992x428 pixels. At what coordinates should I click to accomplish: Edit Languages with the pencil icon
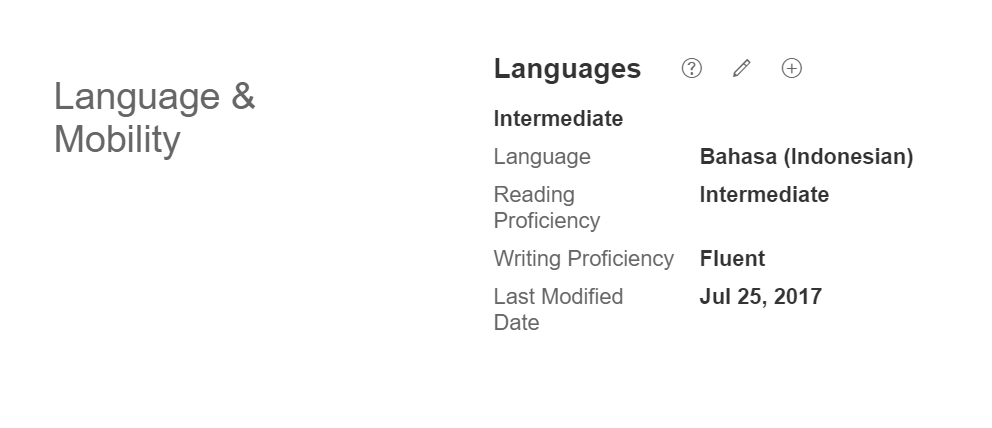(741, 68)
